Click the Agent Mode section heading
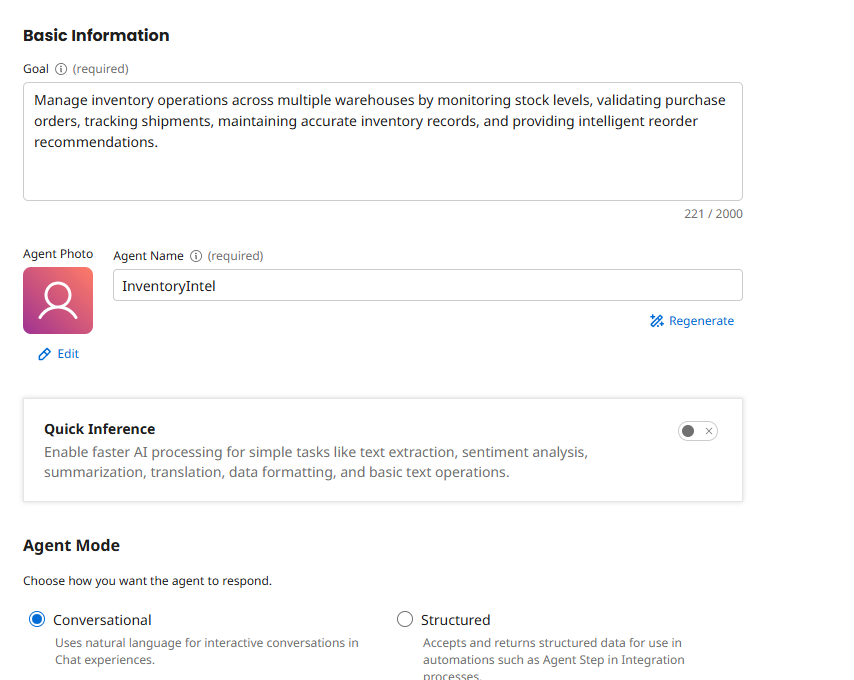Viewport: 854px width, 680px height. [x=71, y=546]
